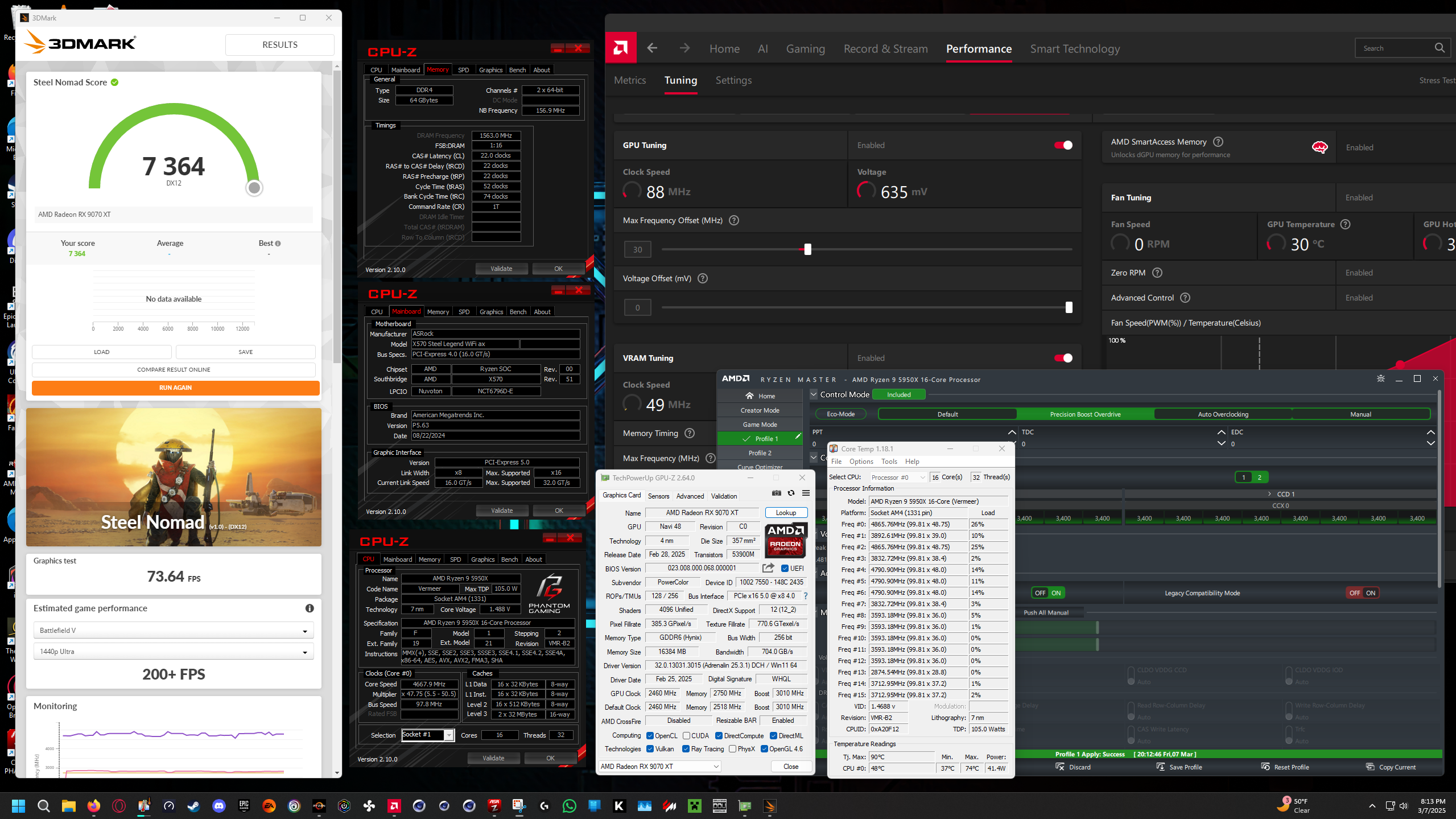
Task: Click the Max Frequency Offset value field
Action: point(637,249)
